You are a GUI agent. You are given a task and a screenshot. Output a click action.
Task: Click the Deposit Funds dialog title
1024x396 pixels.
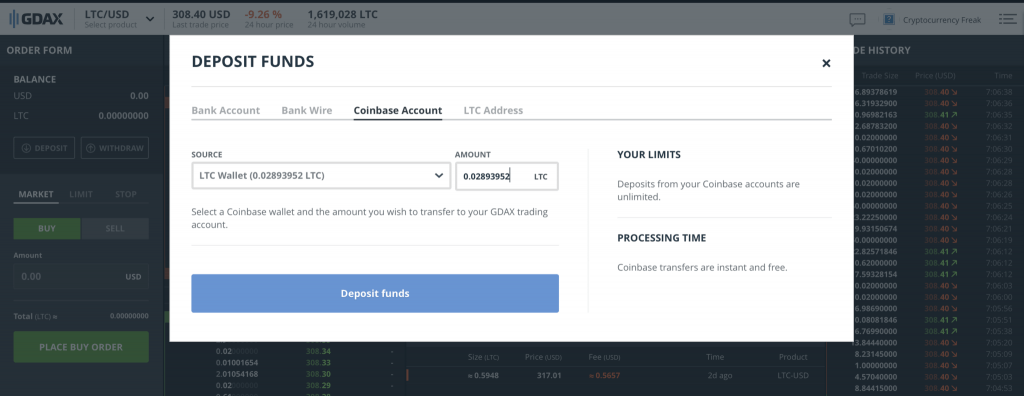tap(253, 62)
